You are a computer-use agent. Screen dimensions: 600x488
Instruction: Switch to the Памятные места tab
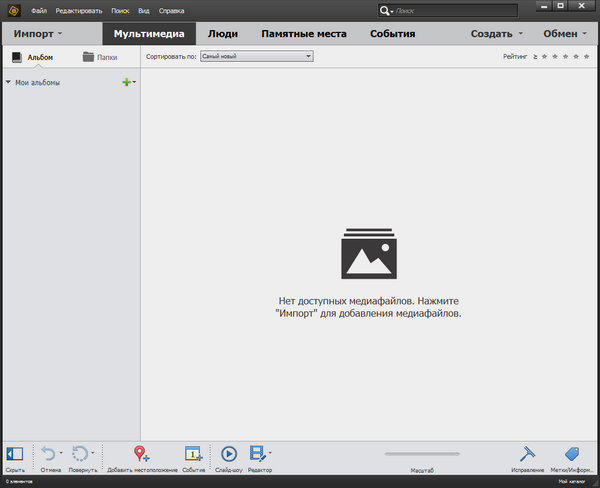(303, 34)
